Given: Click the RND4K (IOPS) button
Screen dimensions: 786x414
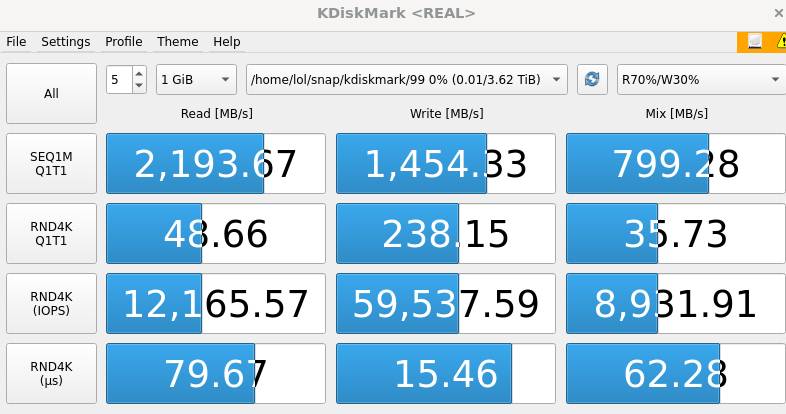Looking at the screenshot, I should point(51,304).
